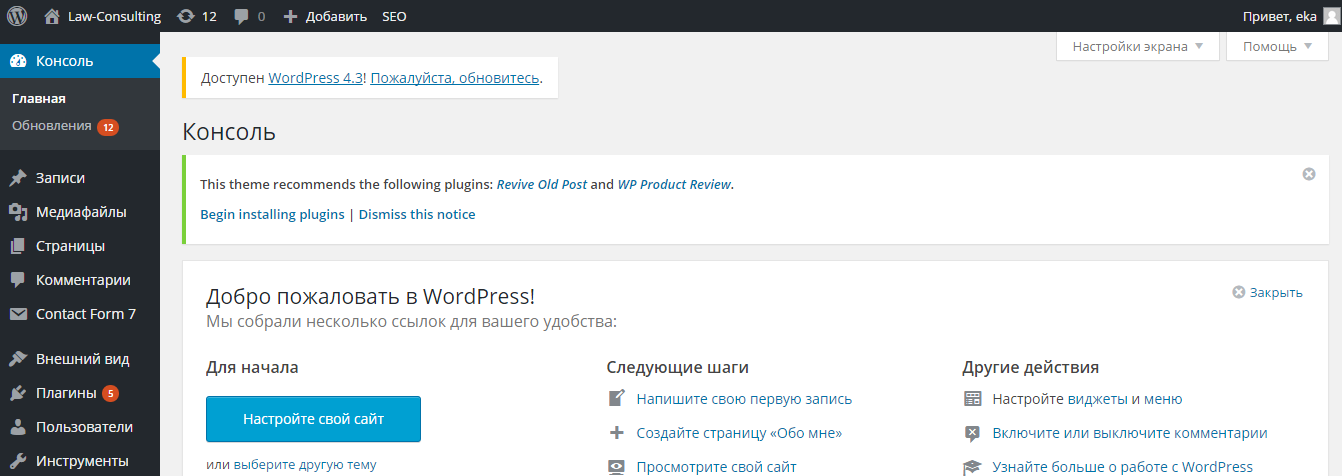Click the Консоль dashboard gauge icon

[18, 61]
